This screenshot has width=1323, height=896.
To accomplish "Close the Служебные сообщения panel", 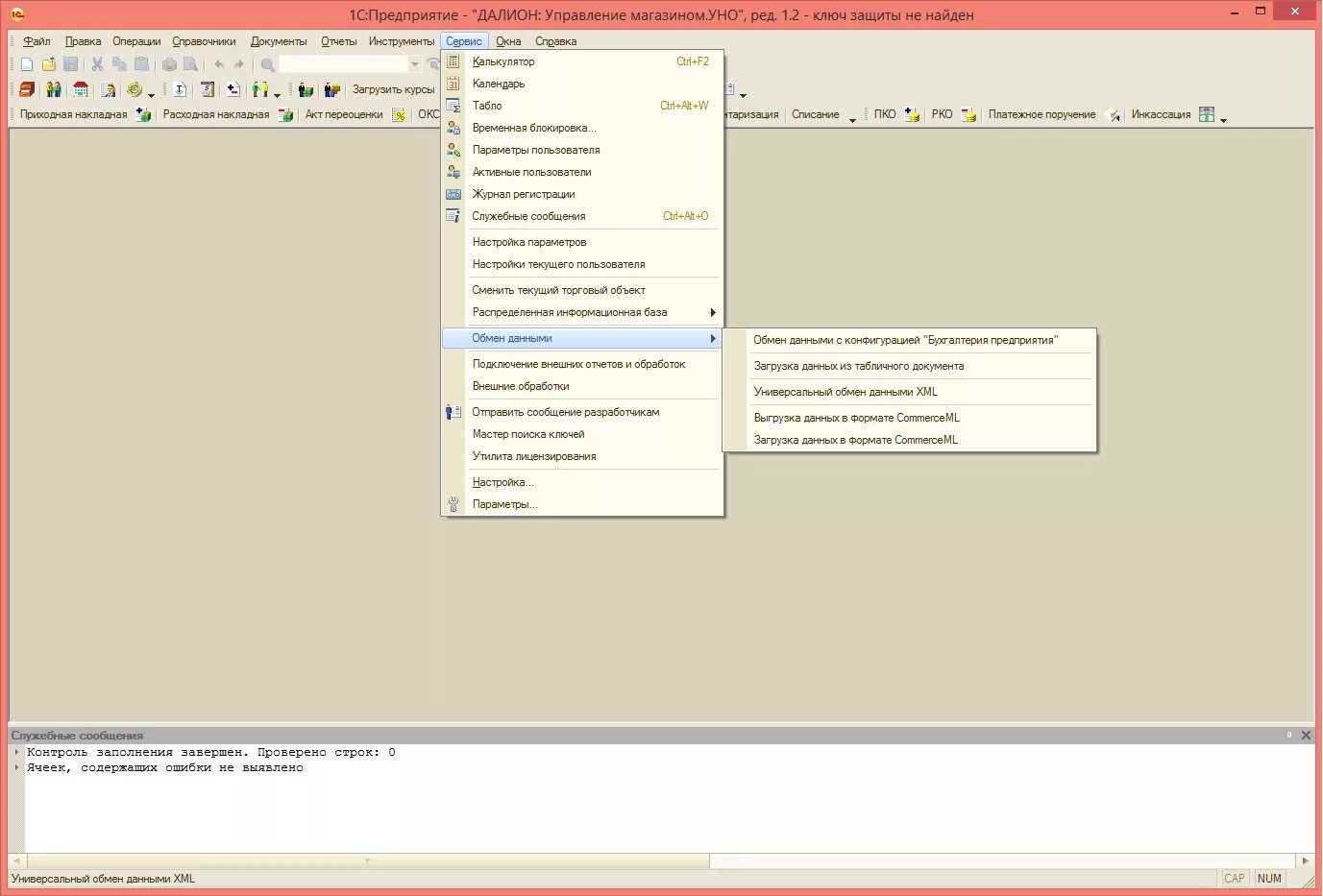I will (1306, 735).
